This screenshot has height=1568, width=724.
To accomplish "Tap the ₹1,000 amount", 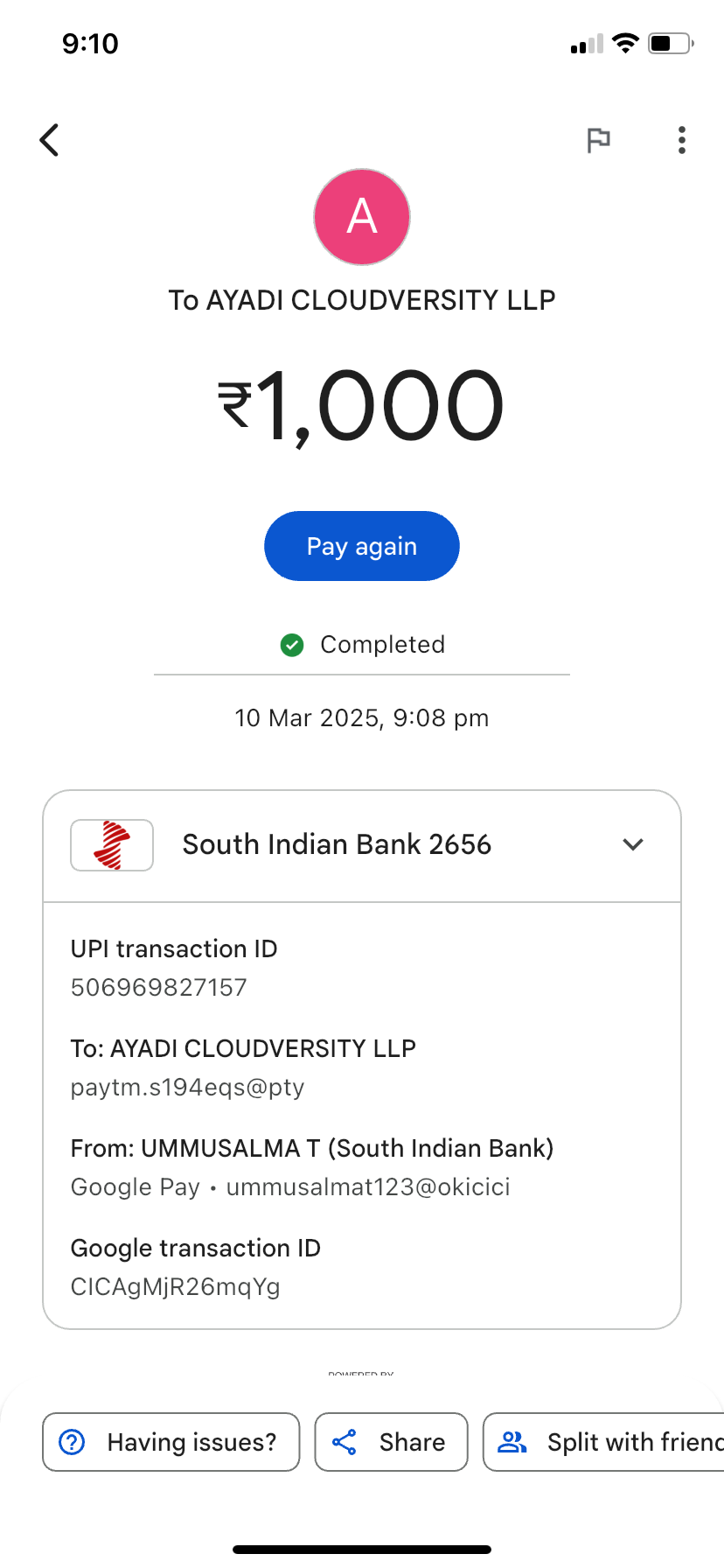I will point(362,407).
